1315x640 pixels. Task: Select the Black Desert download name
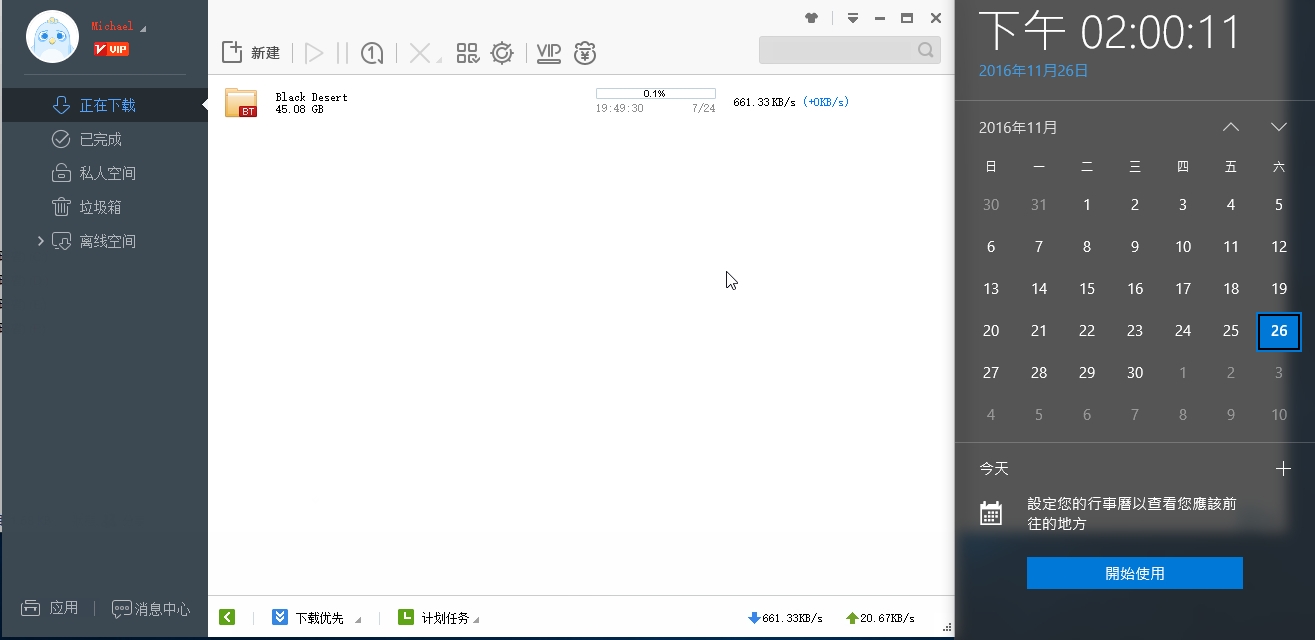click(x=311, y=97)
